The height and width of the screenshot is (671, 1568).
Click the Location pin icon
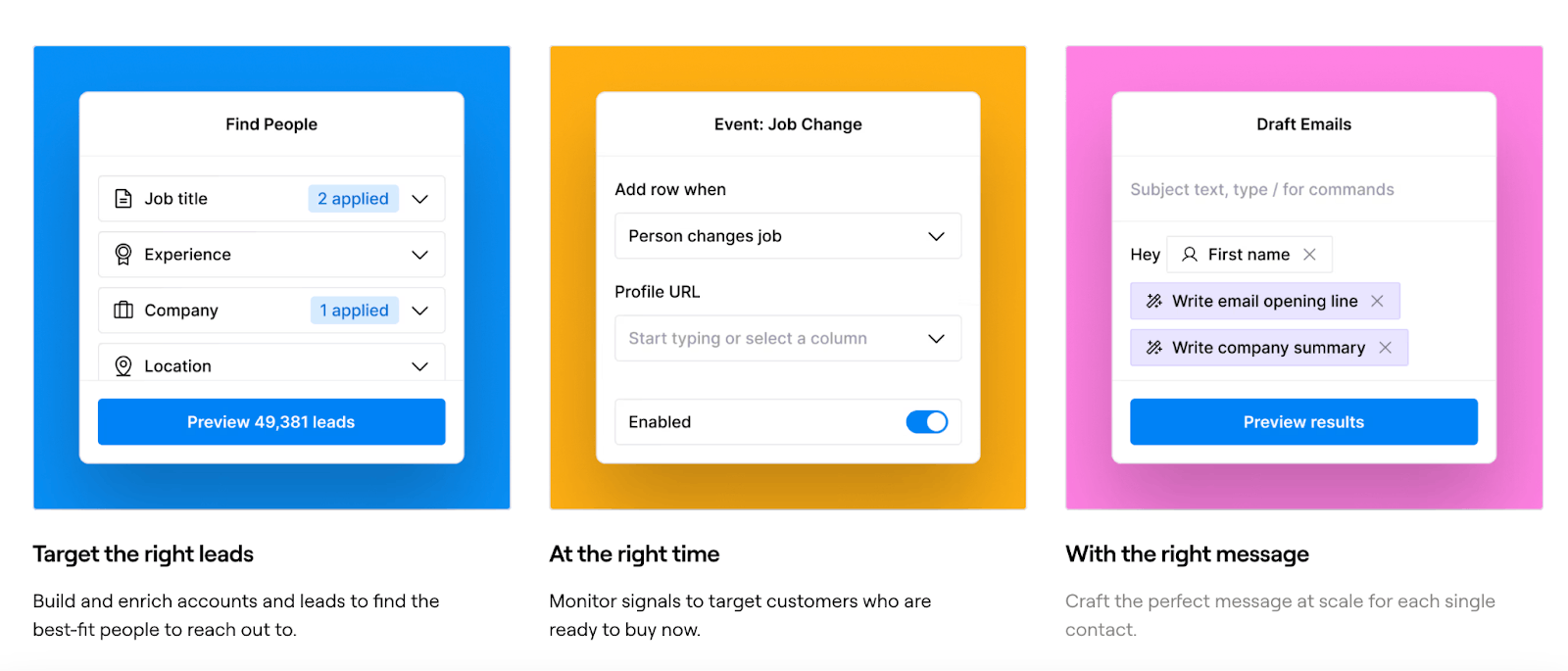(123, 366)
